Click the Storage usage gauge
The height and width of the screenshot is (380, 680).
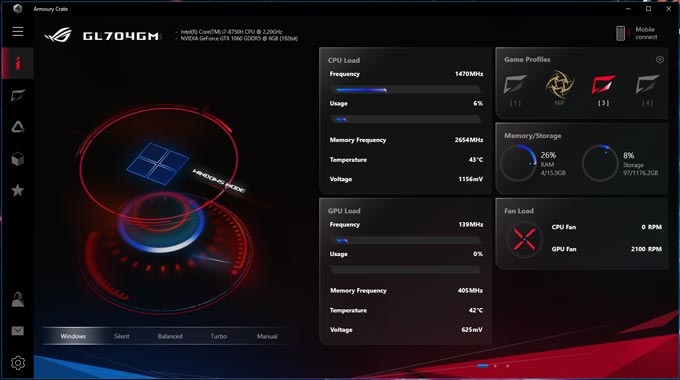pos(600,163)
